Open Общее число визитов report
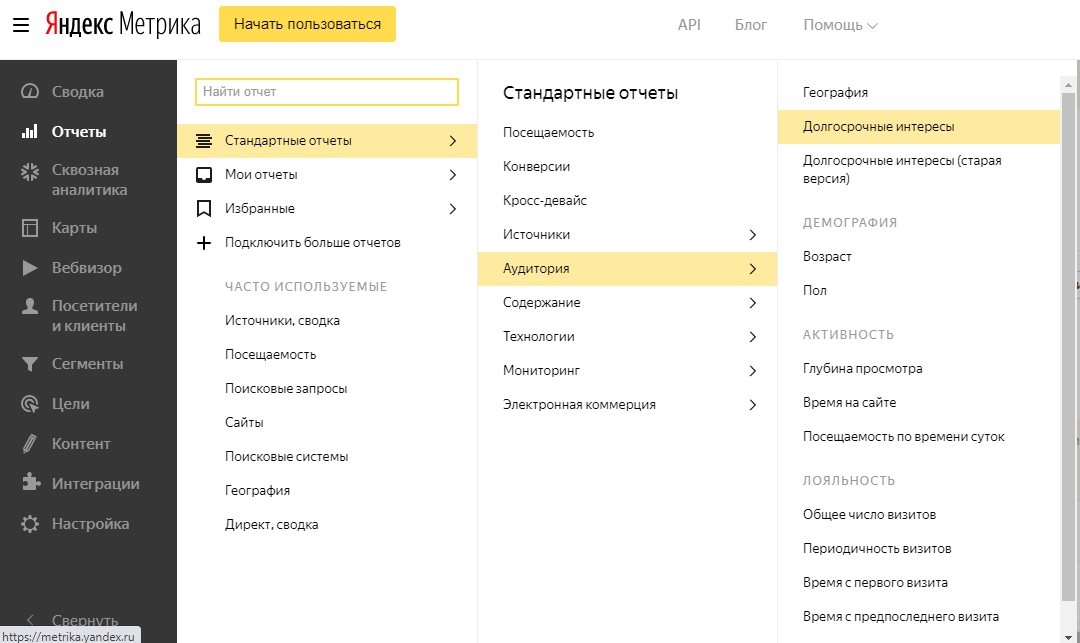Screen dimensions: 1080x643 point(869,514)
